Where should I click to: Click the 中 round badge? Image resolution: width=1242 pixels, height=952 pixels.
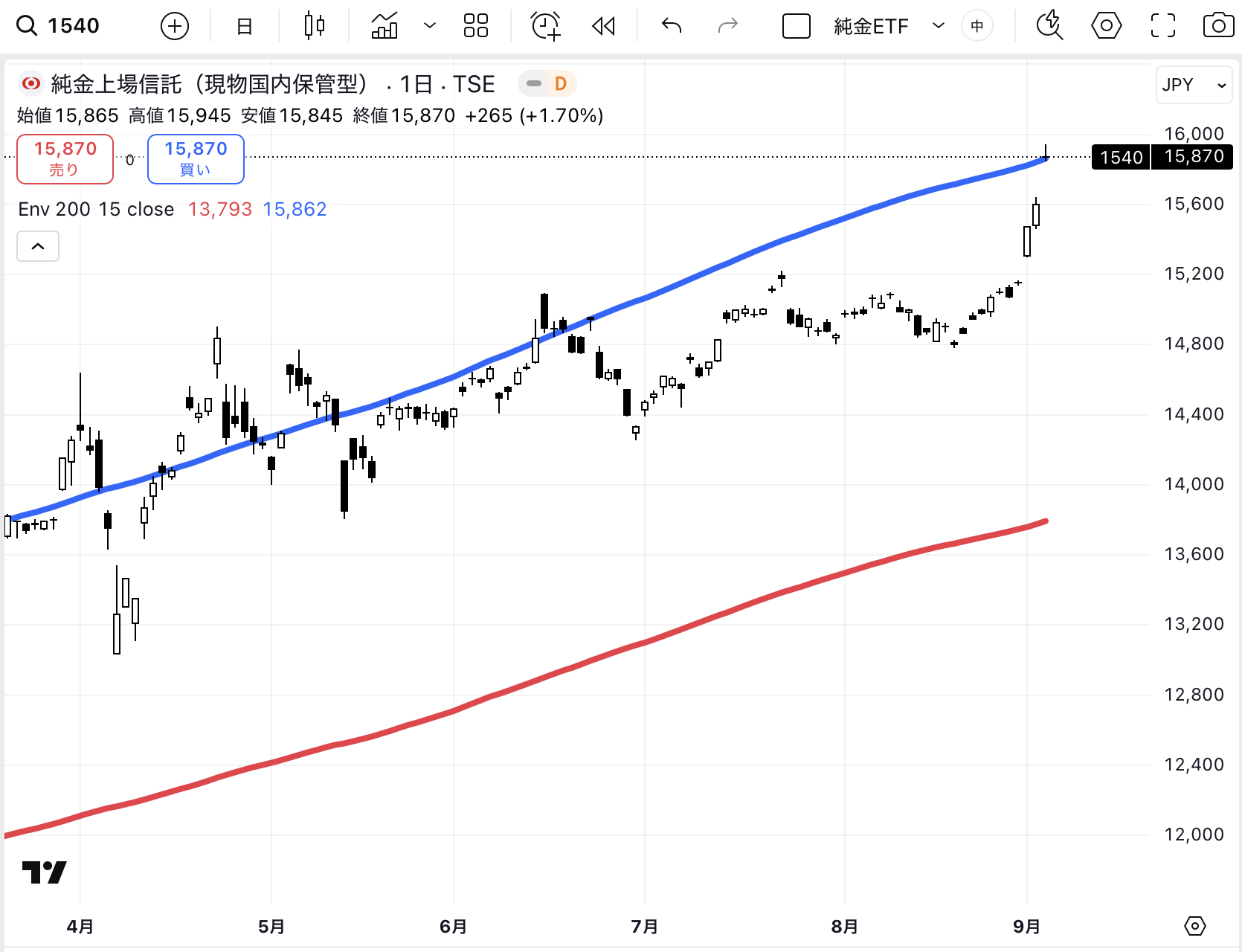pyautogui.click(x=977, y=26)
